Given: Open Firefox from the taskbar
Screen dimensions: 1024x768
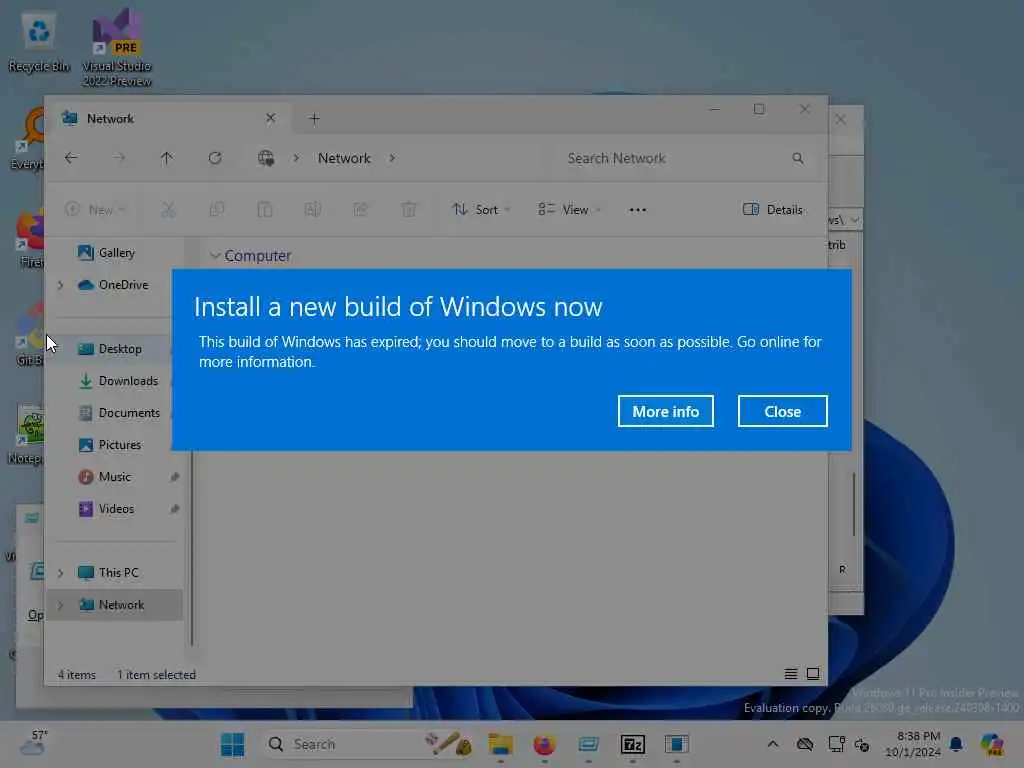Looking at the screenshot, I should [x=544, y=744].
